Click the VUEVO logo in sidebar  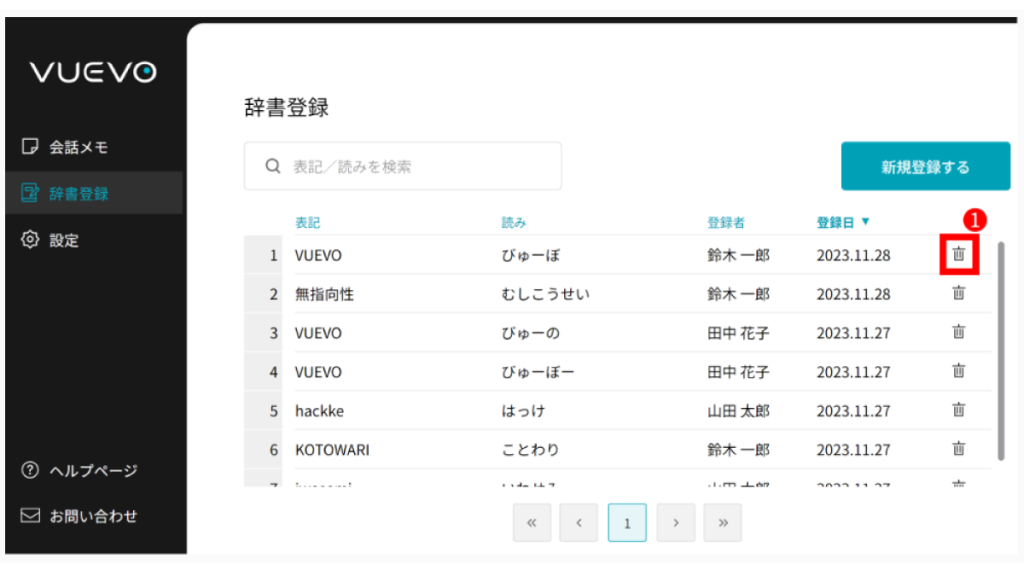click(x=93, y=73)
